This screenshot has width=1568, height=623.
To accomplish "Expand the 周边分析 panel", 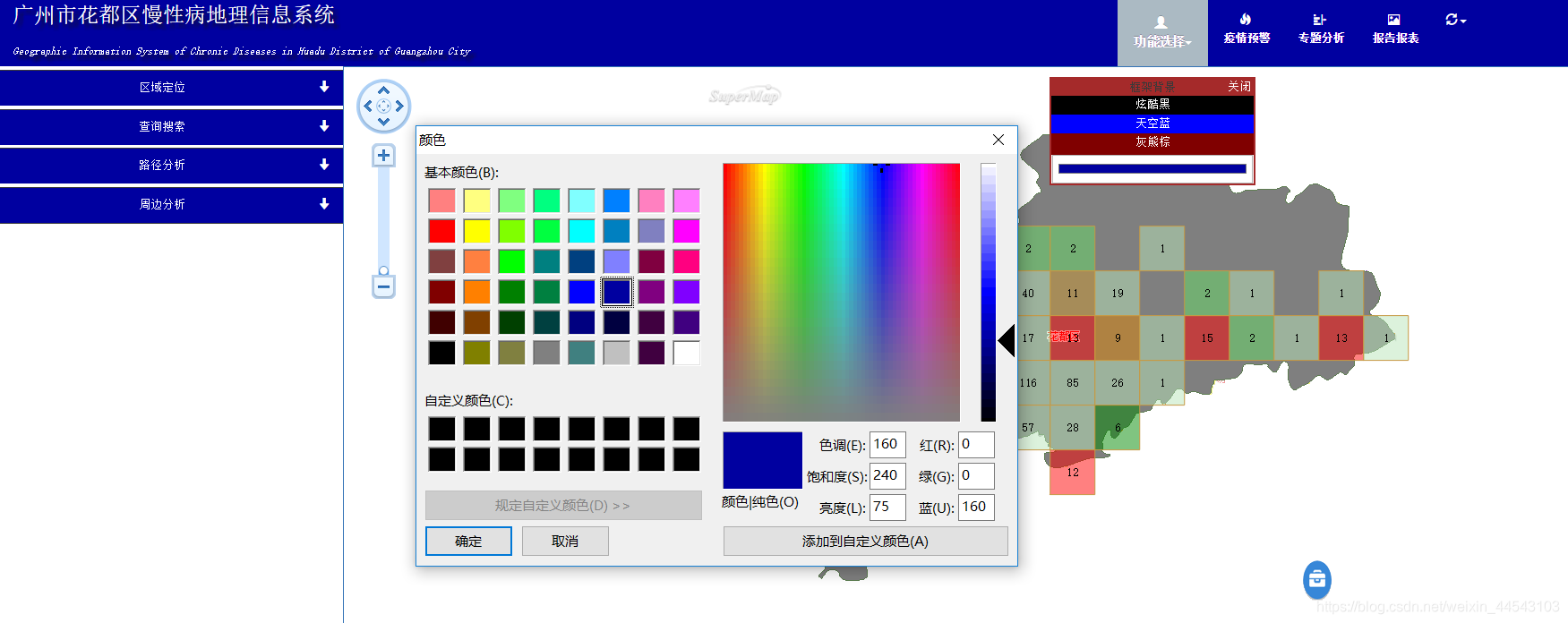I will pyautogui.click(x=171, y=204).
